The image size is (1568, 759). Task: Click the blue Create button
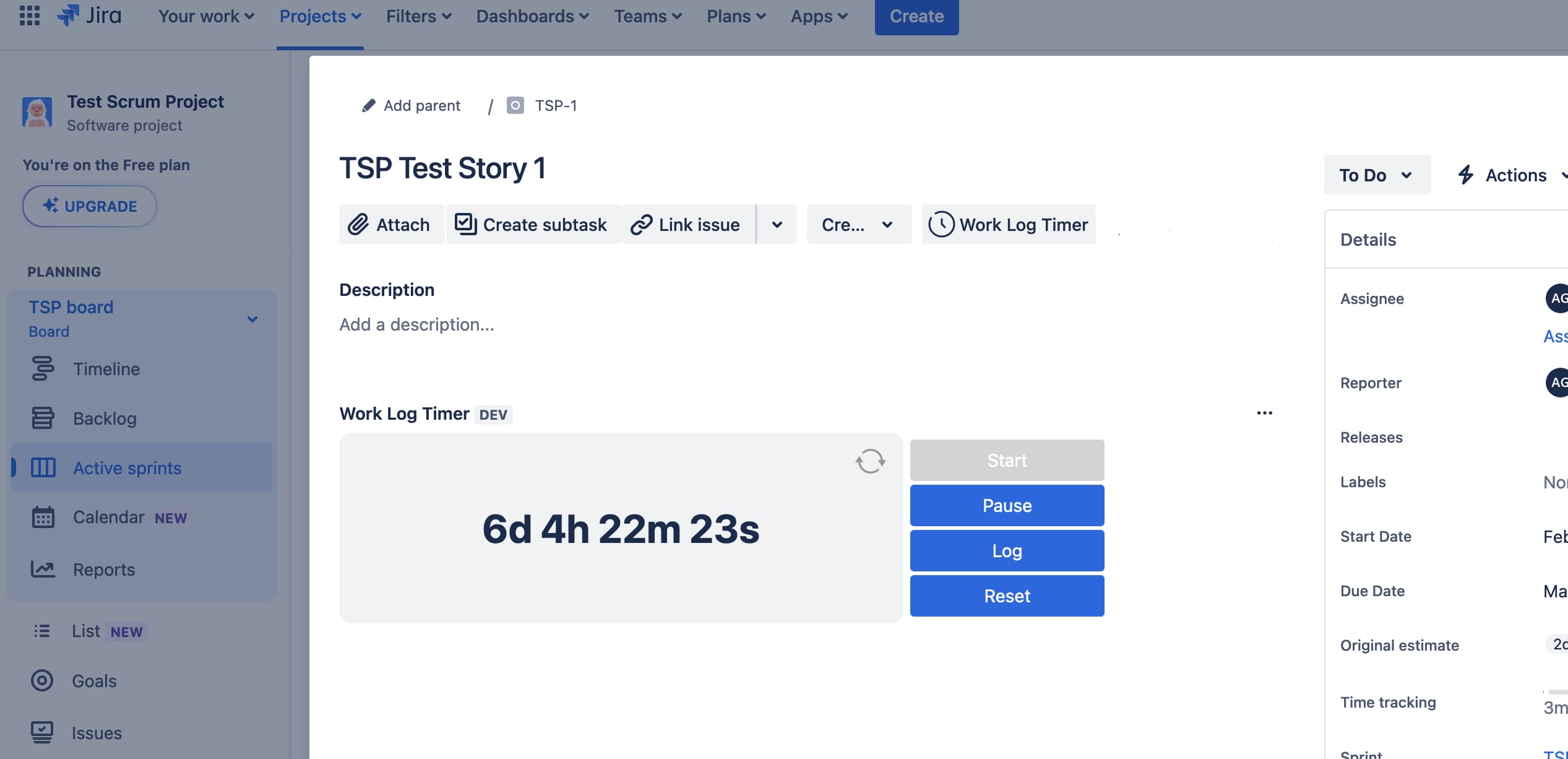tap(916, 17)
